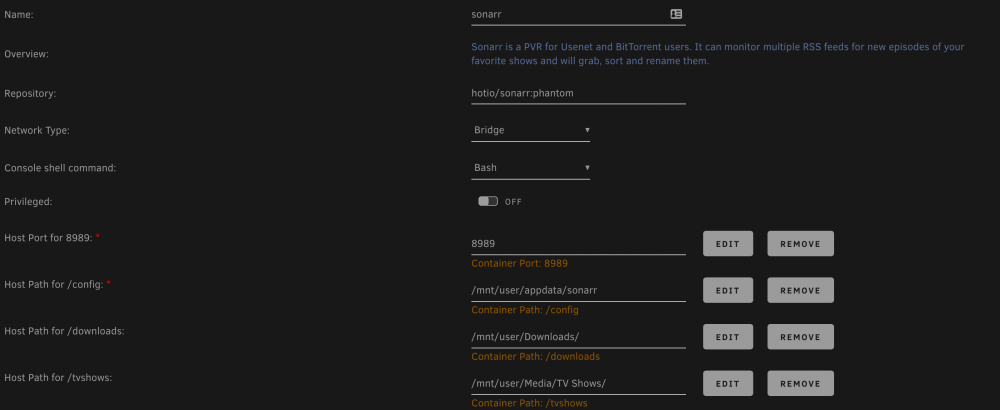The image size is (1000, 410).
Task: Click the 'Host Port for 8989:' label
Action: (48, 238)
